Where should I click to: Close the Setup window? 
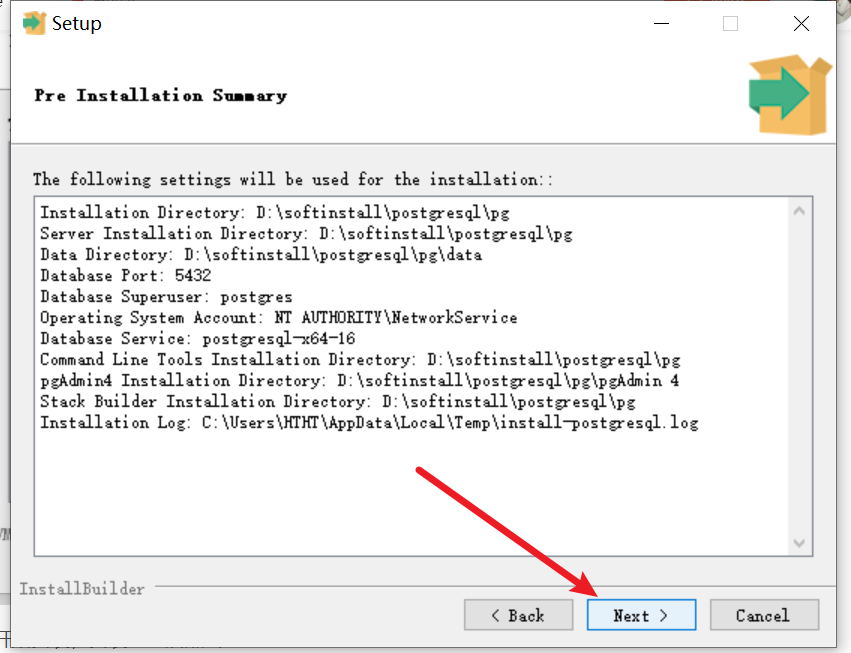click(x=801, y=23)
